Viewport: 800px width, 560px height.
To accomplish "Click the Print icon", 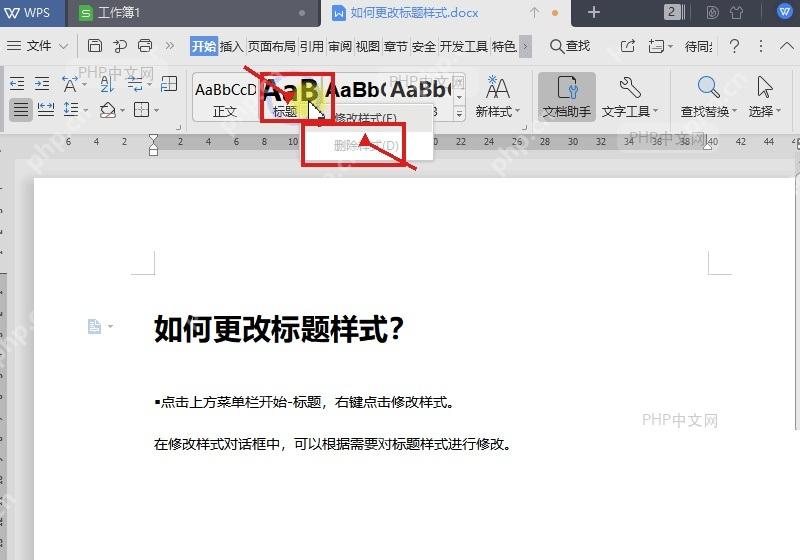I will [145, 46].
